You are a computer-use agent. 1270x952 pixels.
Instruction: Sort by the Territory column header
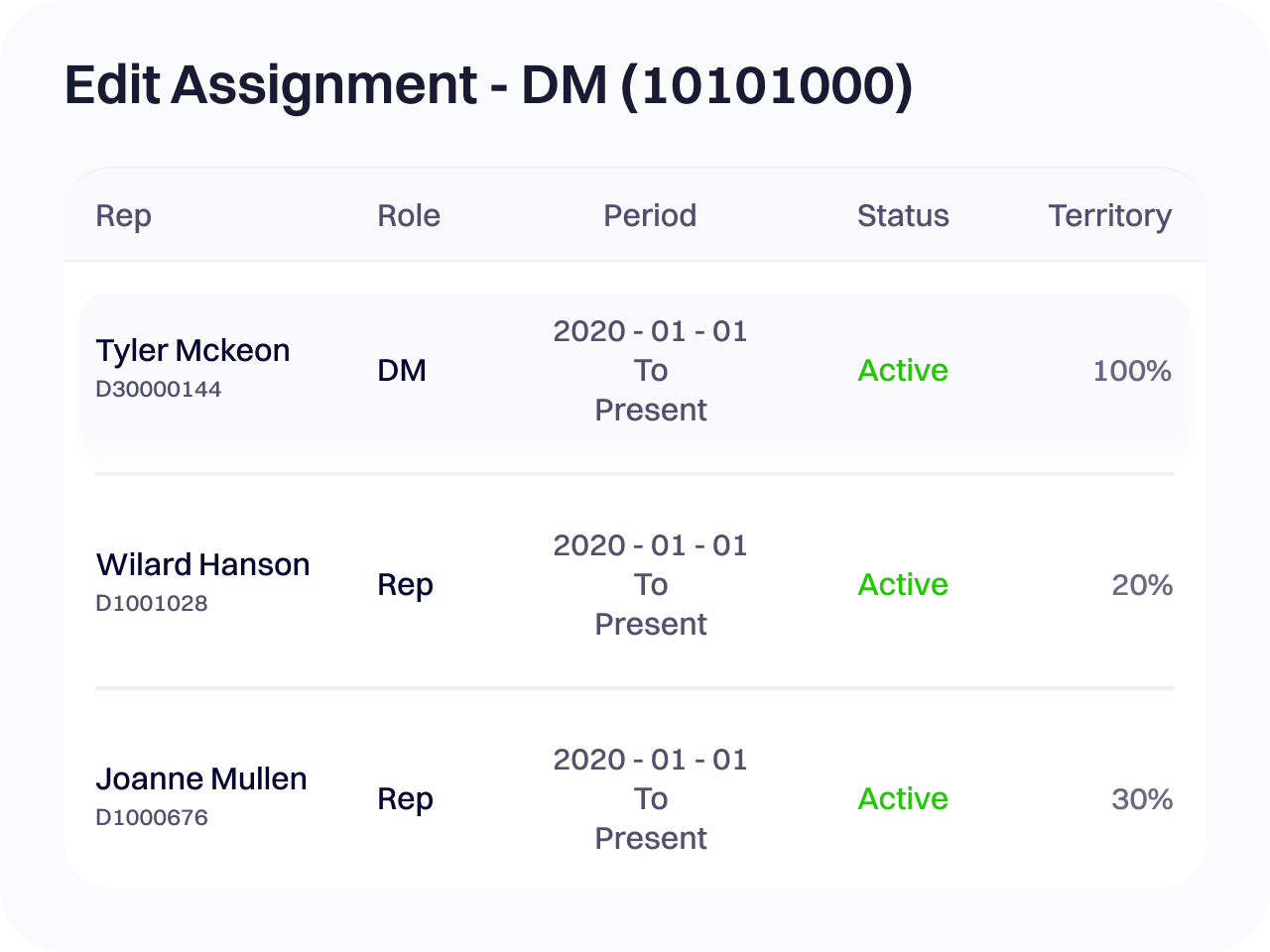pyautogui.click(x=1109, y=216)
